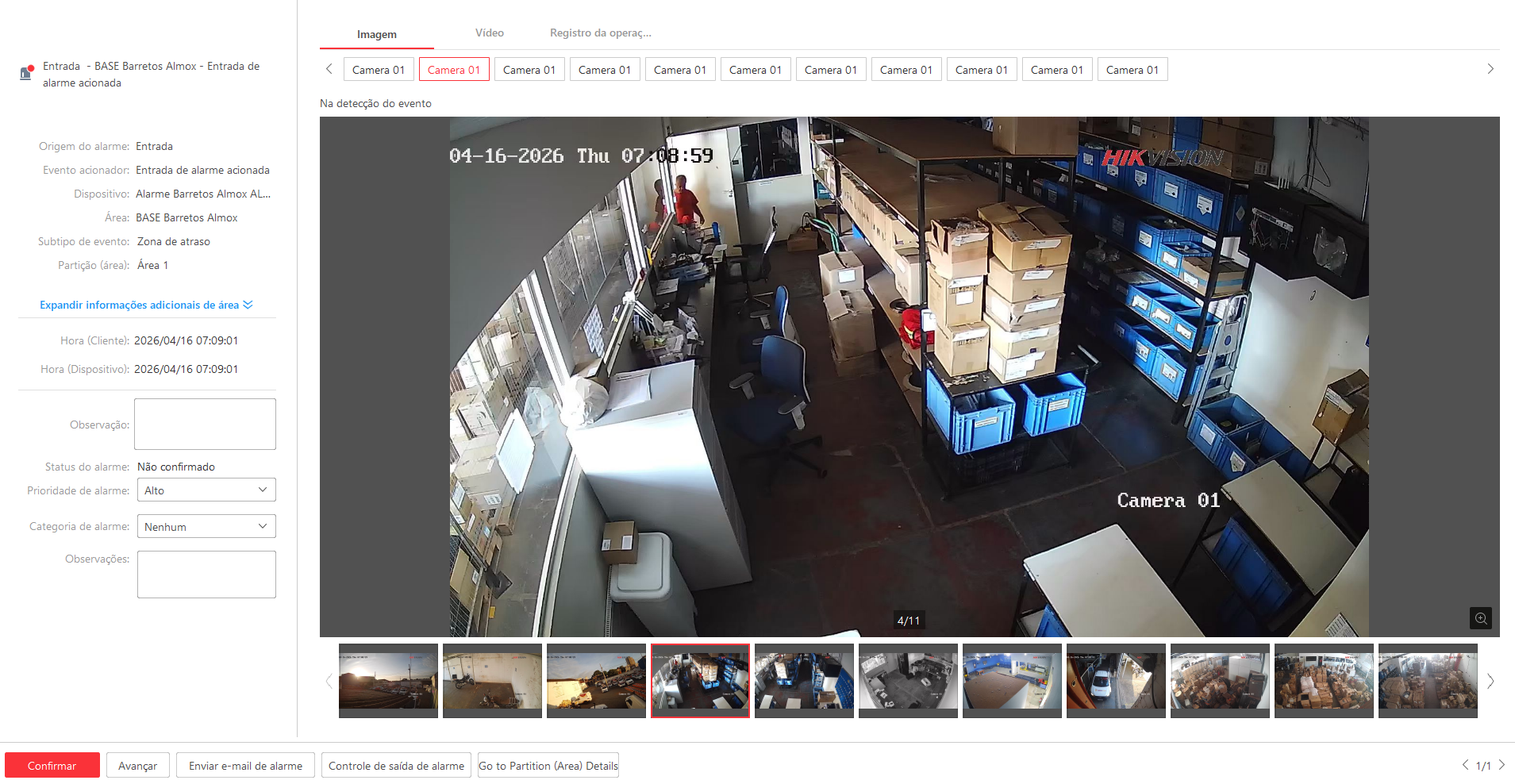The width and height of the screenshot is (1515, 784).
Task: Select the Imagem tab
Action: 376,34
